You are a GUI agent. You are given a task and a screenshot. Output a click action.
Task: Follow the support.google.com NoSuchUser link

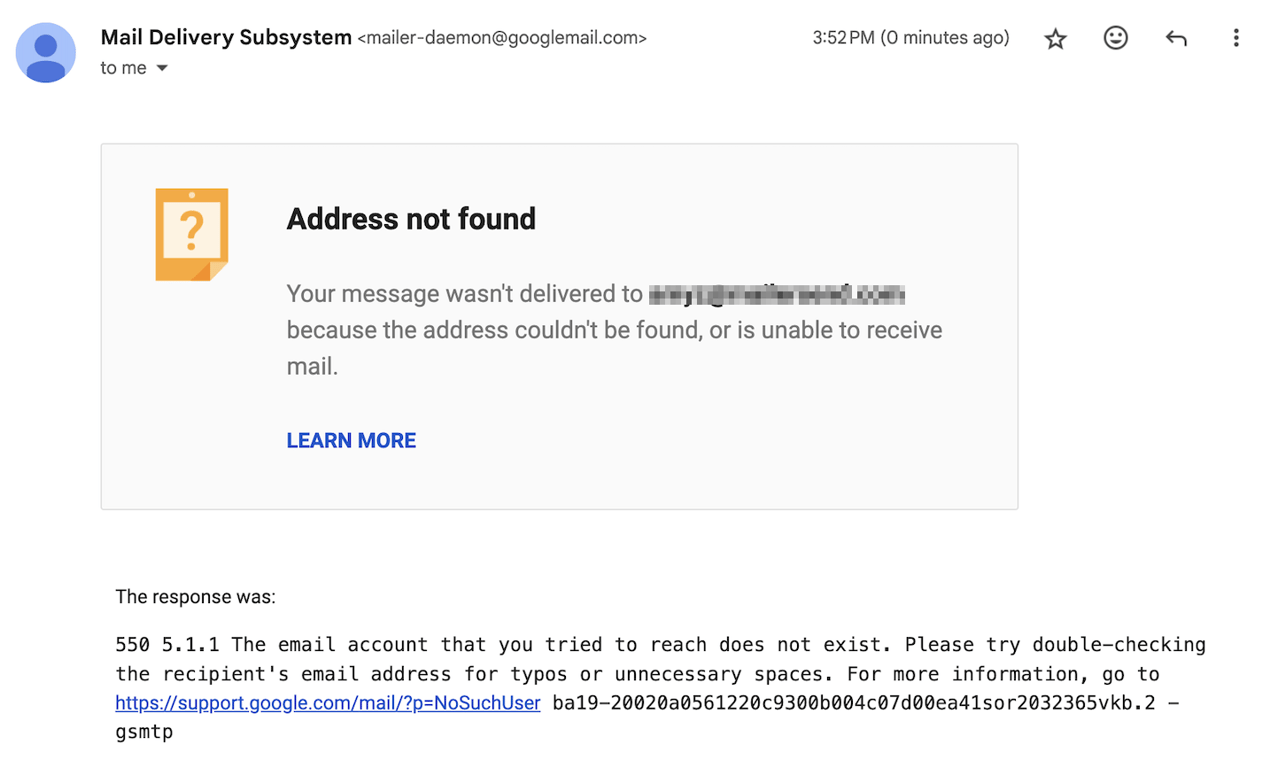[327, 702]
